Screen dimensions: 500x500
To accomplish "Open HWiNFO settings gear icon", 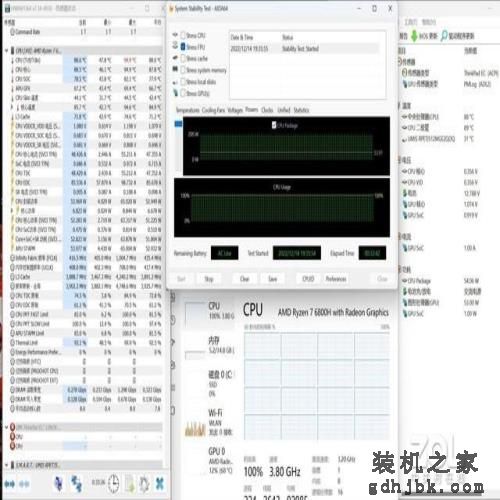I will pyautogui.click(x=144, y=484).
